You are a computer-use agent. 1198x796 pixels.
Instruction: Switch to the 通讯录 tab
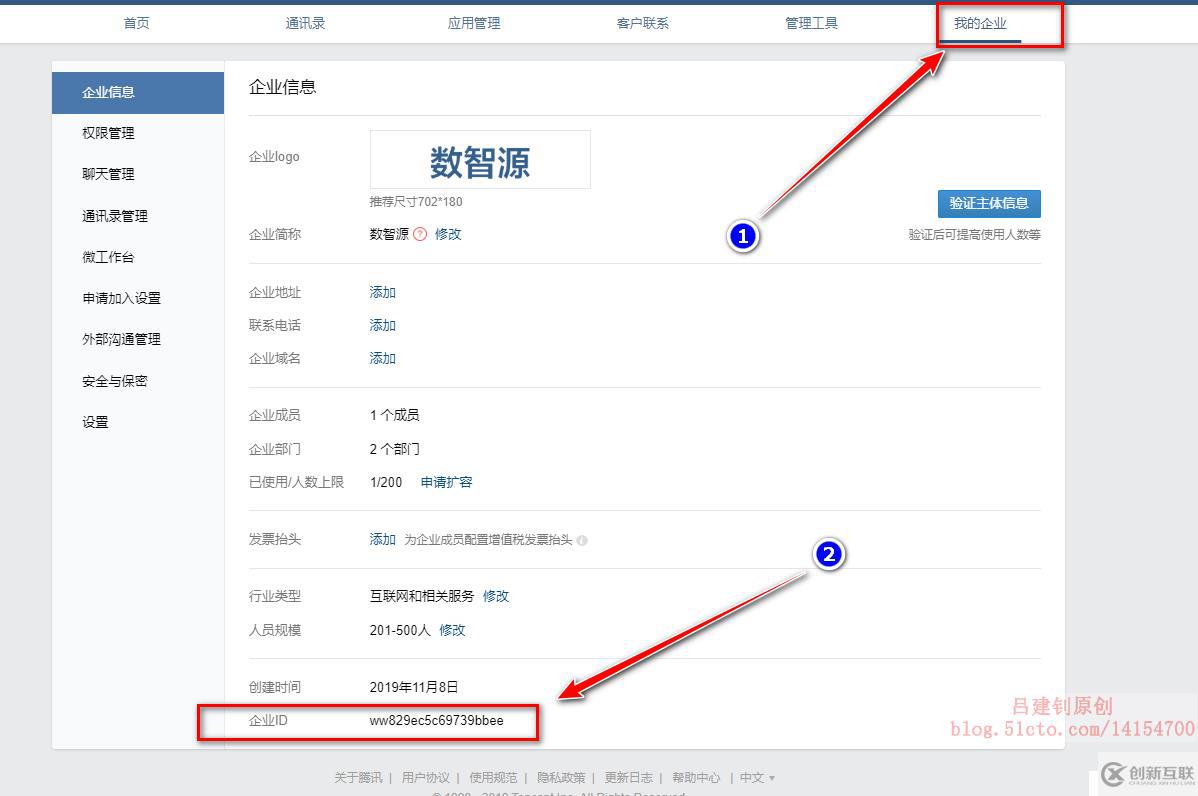pos(305,22)
